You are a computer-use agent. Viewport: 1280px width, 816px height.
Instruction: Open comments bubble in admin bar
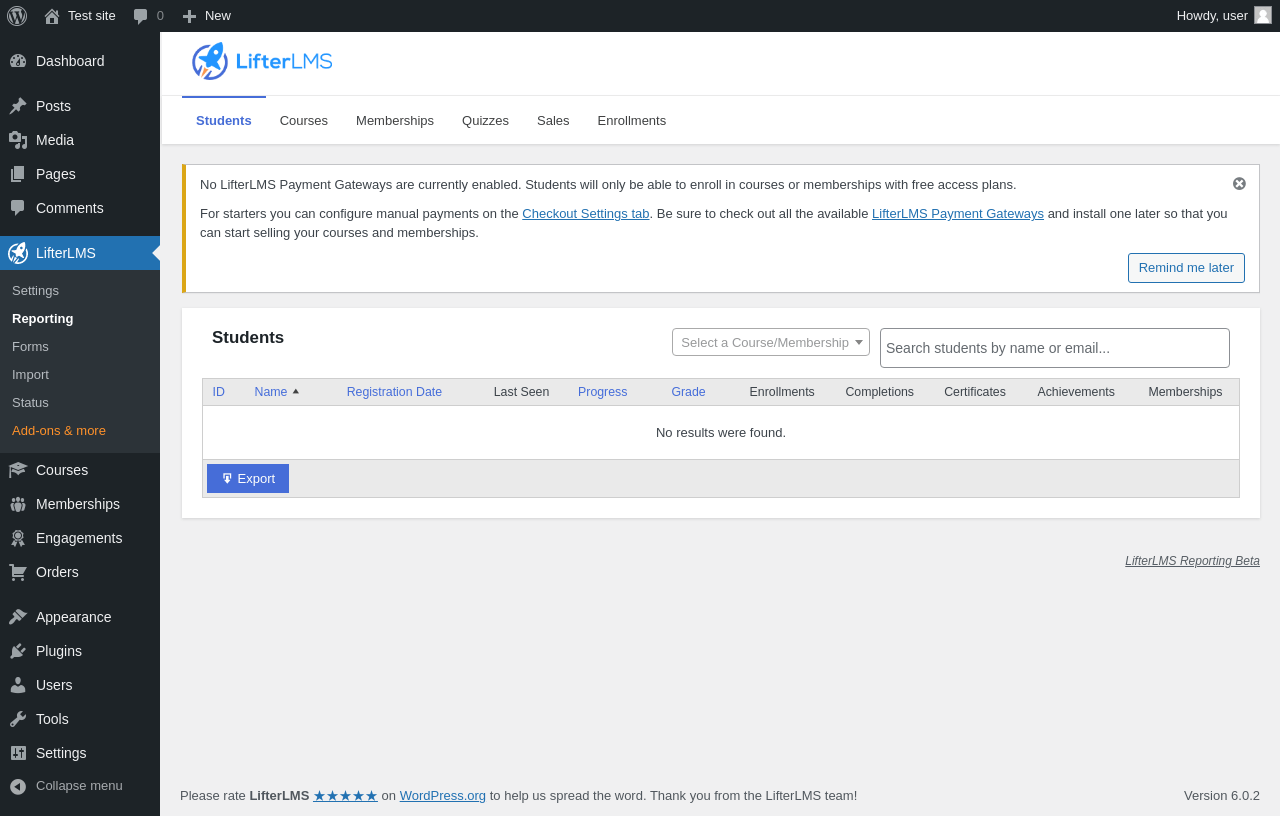coord(141,16)
